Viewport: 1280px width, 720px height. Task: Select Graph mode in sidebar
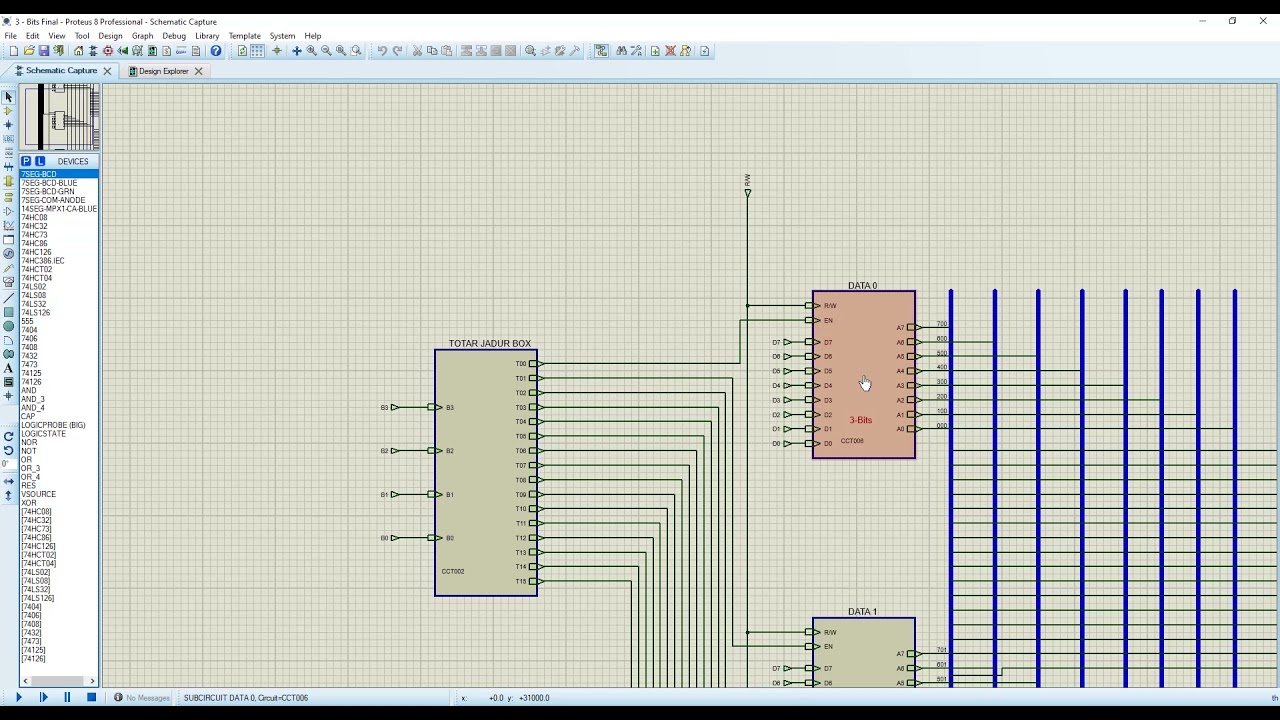click(x=9, y=224)
